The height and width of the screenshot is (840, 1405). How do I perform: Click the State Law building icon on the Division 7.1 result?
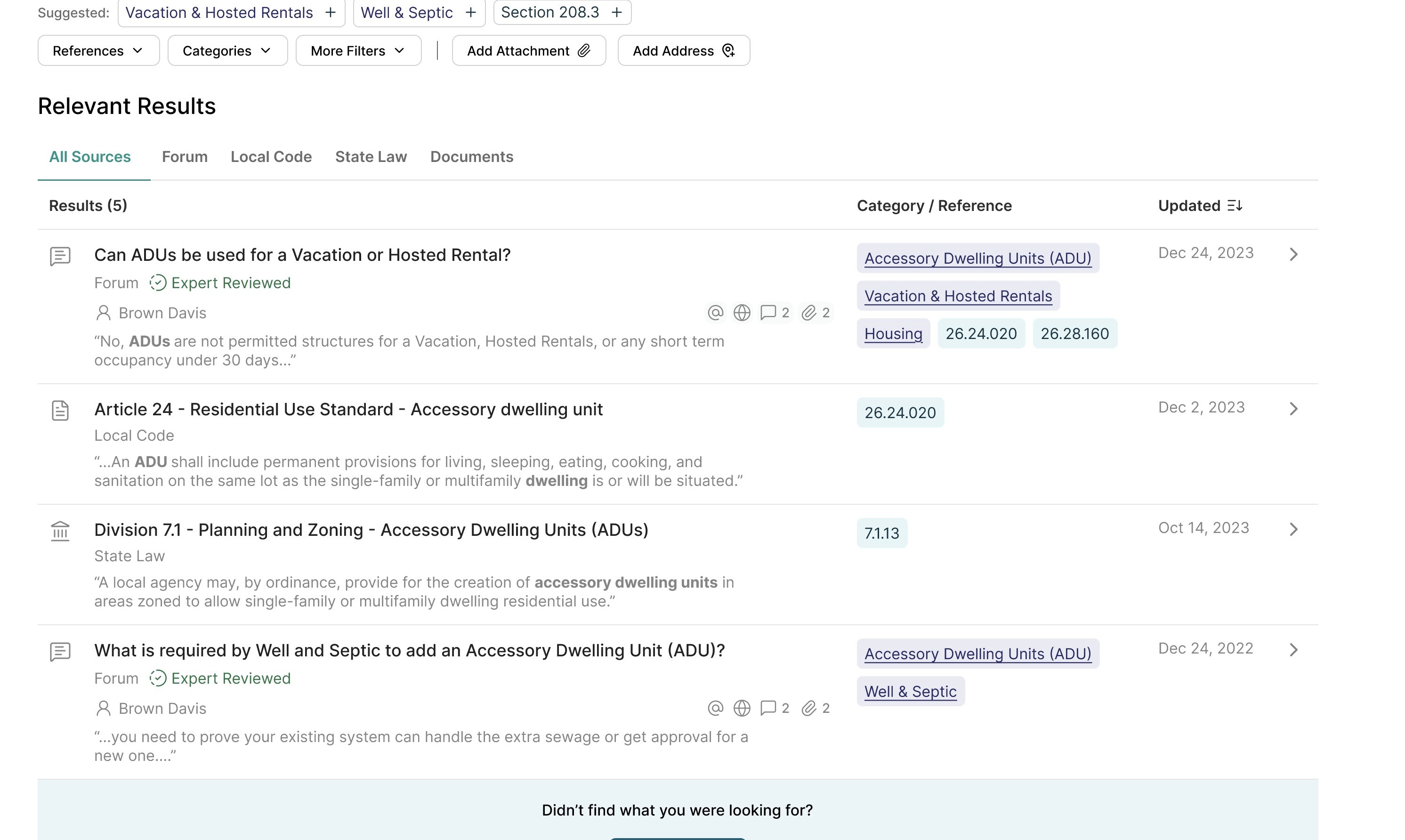click(60, 531)
